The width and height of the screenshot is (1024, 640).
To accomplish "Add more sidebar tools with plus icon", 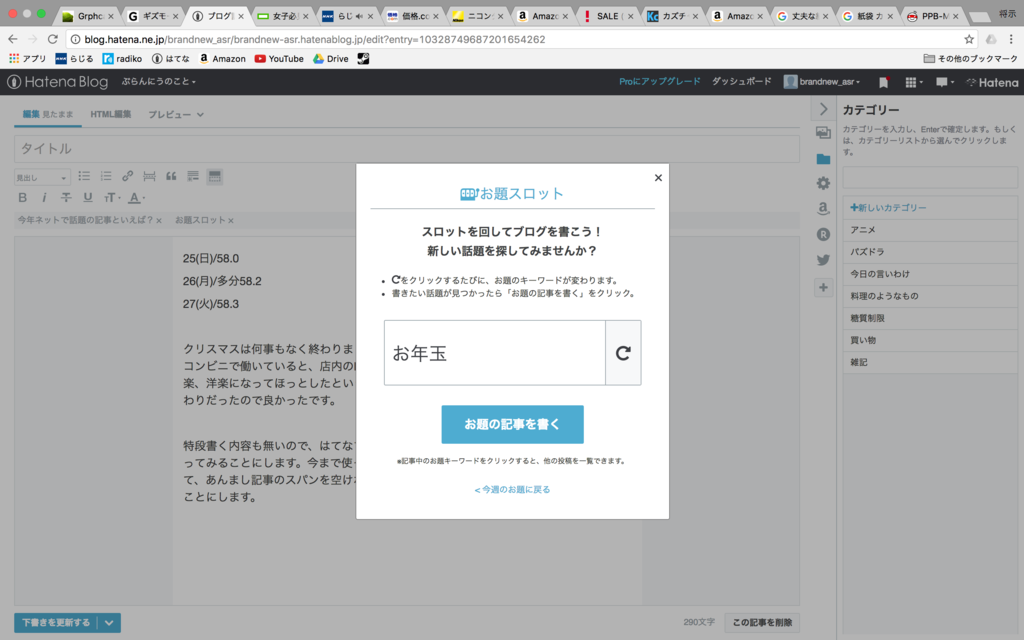I will tap(823, 287).
